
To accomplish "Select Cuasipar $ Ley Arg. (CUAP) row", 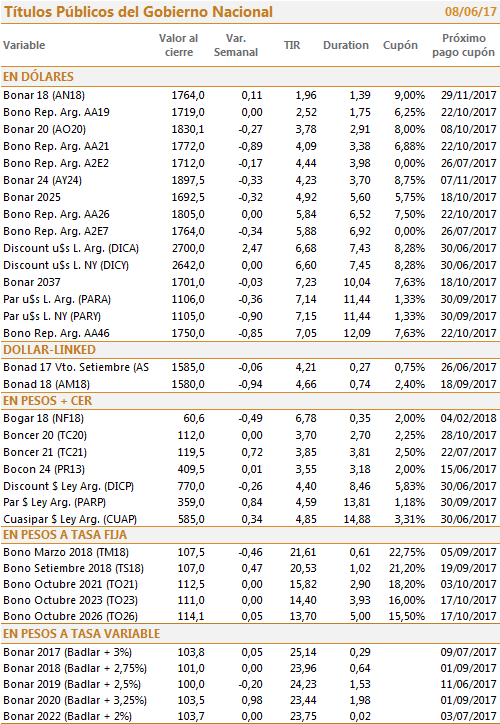I will pyautogui.click(x=250, y=519).
